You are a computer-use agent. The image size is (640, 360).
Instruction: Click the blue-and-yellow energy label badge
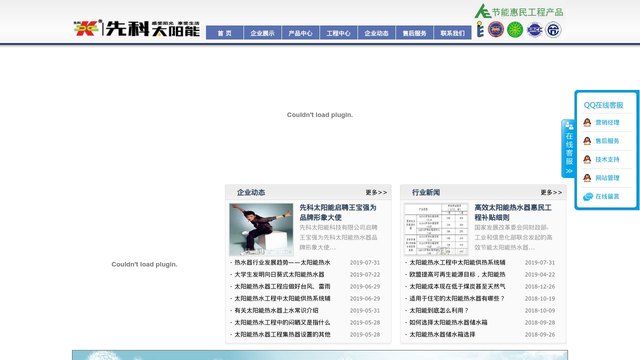tap(480, 30)
